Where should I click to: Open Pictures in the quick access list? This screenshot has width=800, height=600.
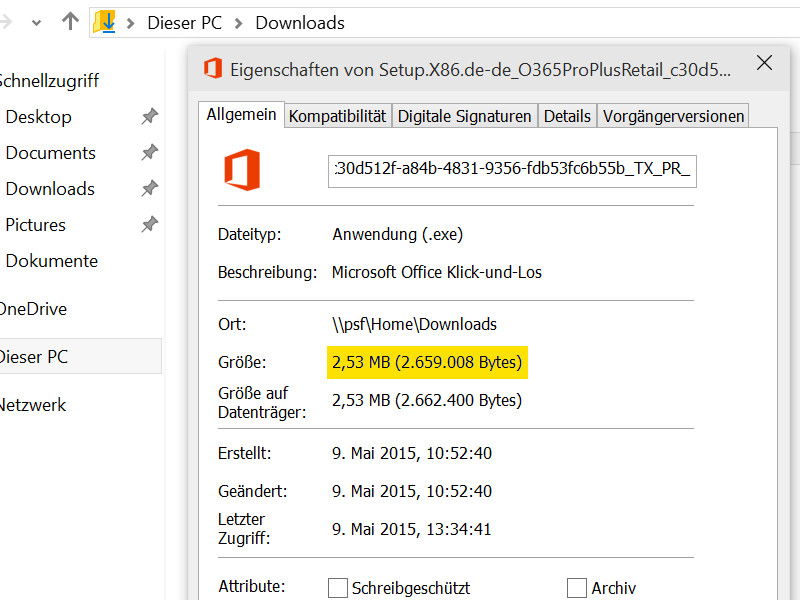point(36,225)
